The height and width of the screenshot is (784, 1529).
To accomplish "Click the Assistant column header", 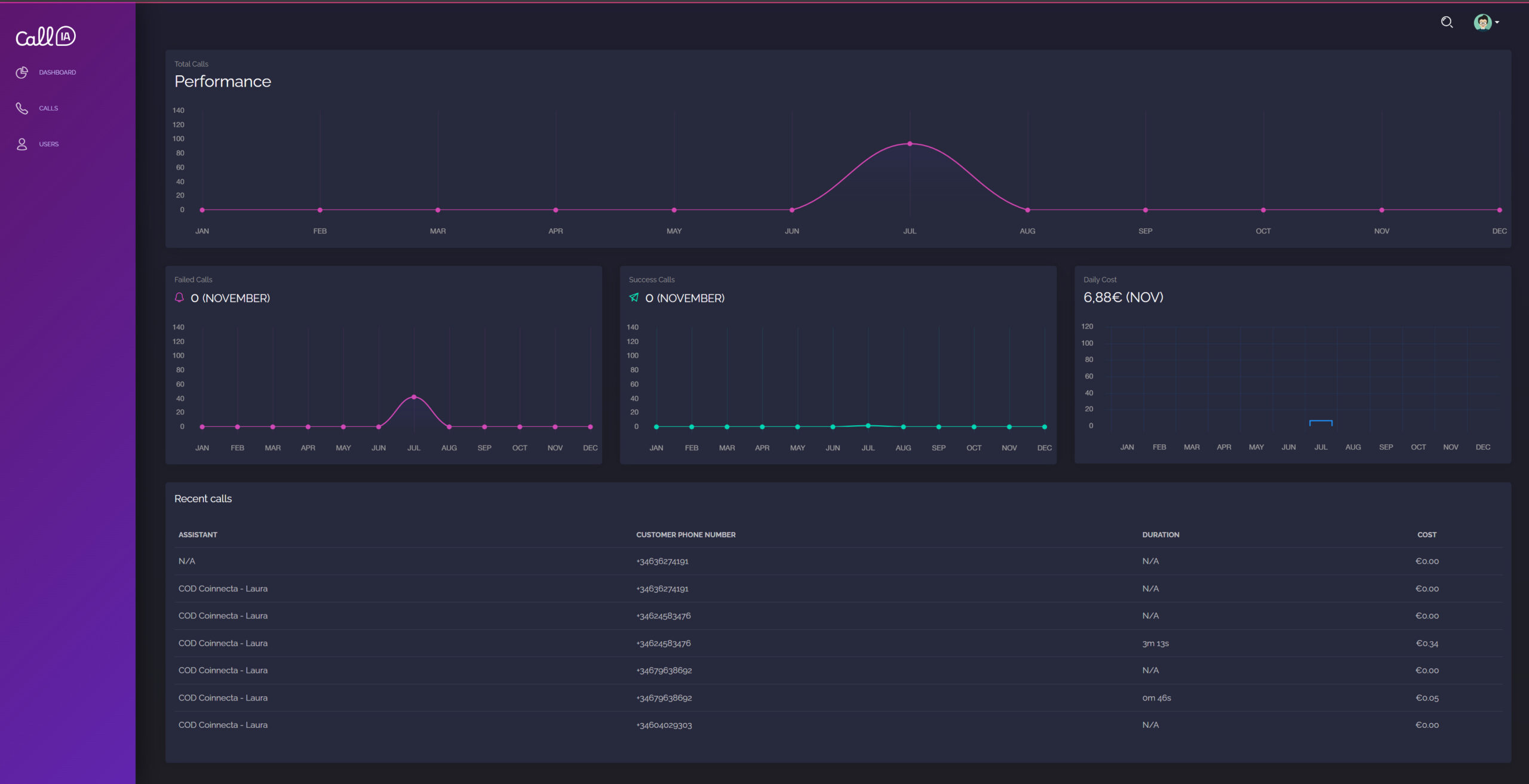I will (x=198, y=535).
